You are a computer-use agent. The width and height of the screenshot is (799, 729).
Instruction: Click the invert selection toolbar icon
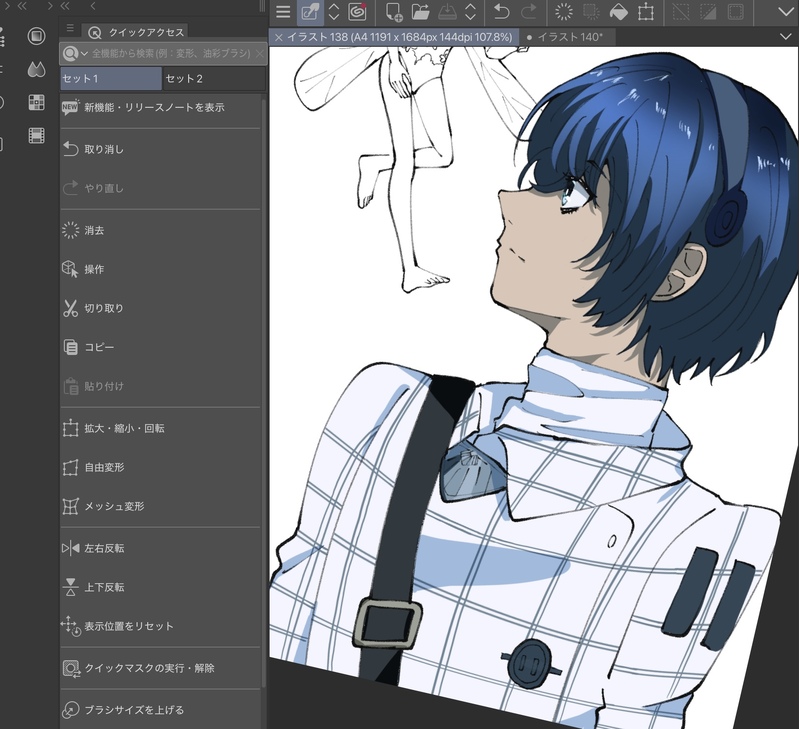pos(708,12)
